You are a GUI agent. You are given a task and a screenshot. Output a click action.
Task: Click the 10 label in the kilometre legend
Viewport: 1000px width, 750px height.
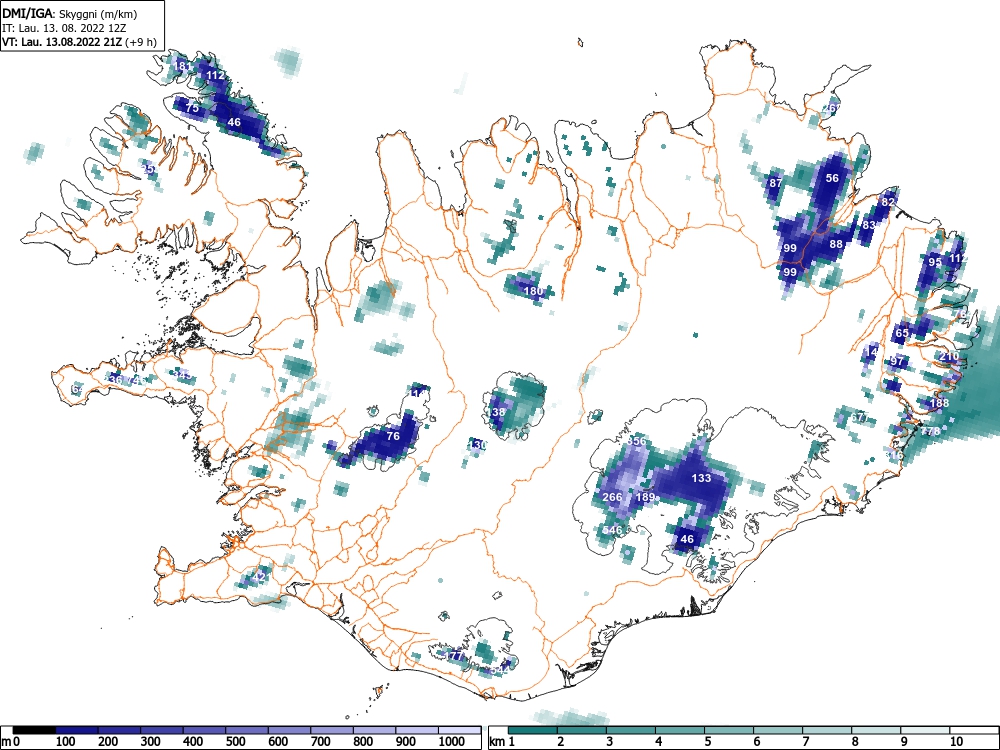[955, 742]
